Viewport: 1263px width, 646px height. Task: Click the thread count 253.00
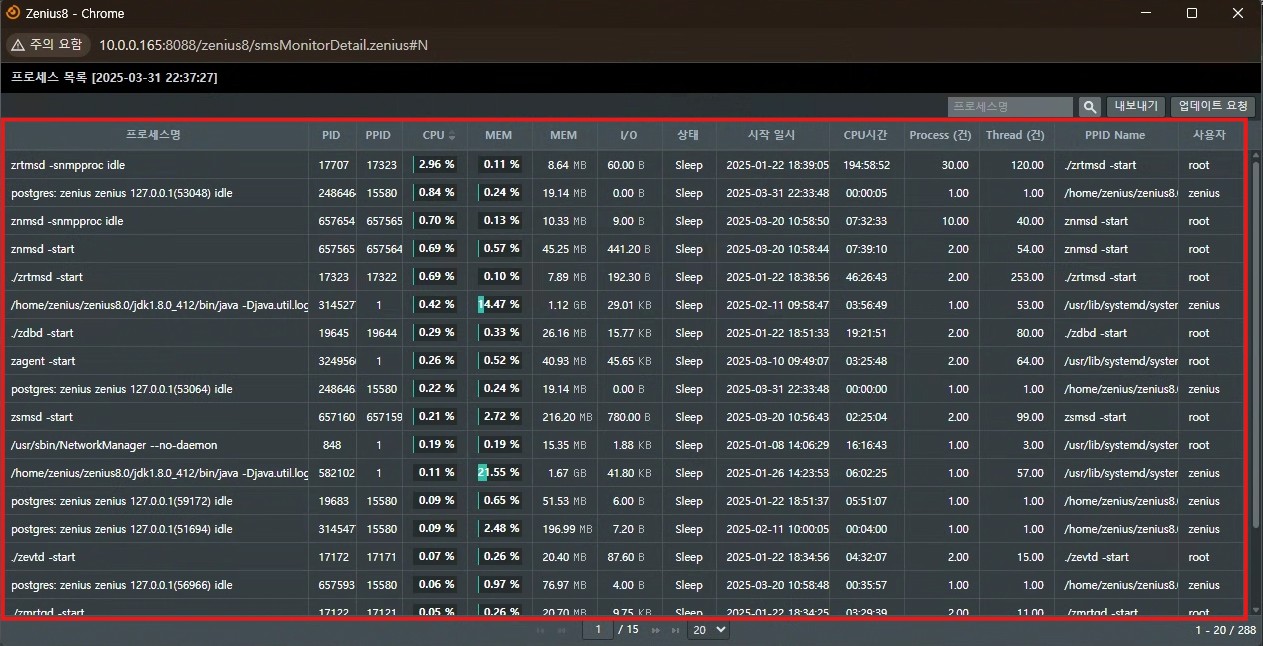(x=1026, y=277)
